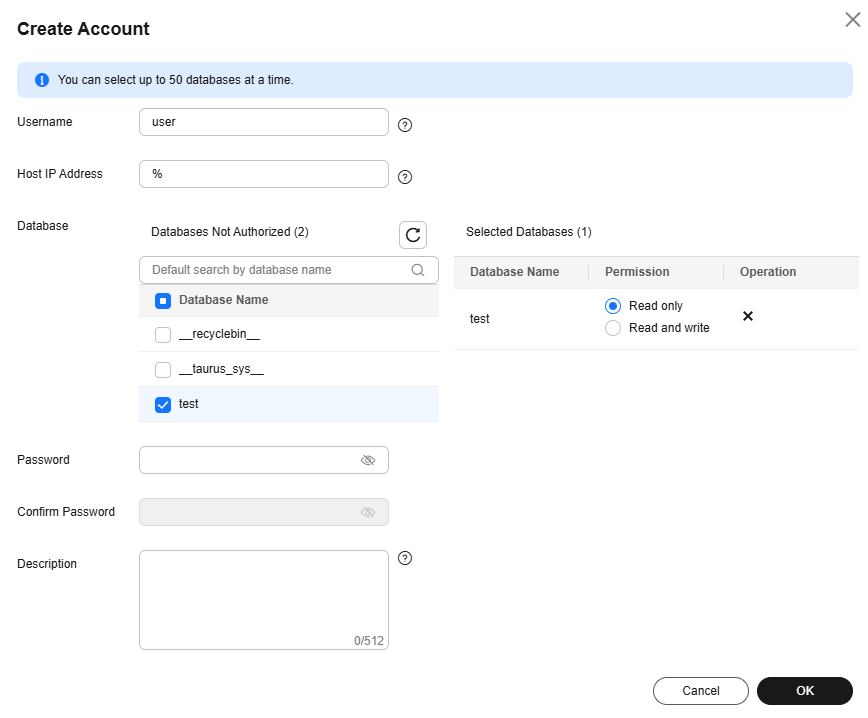Click the Database Name header in selected table
The width and height of the screenshot is (868, 718).
pos(514,272)
